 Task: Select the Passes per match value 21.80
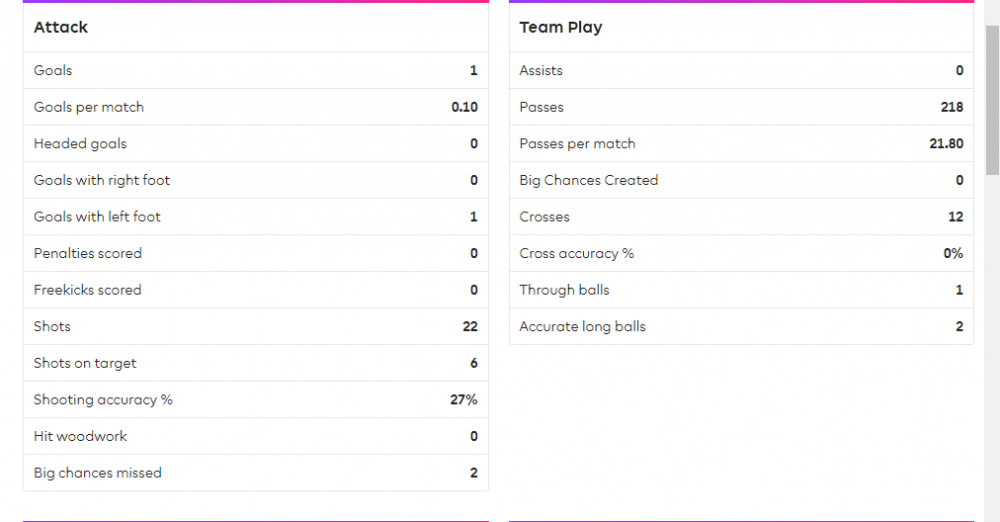pyautogui.click(x=946, y=144)
